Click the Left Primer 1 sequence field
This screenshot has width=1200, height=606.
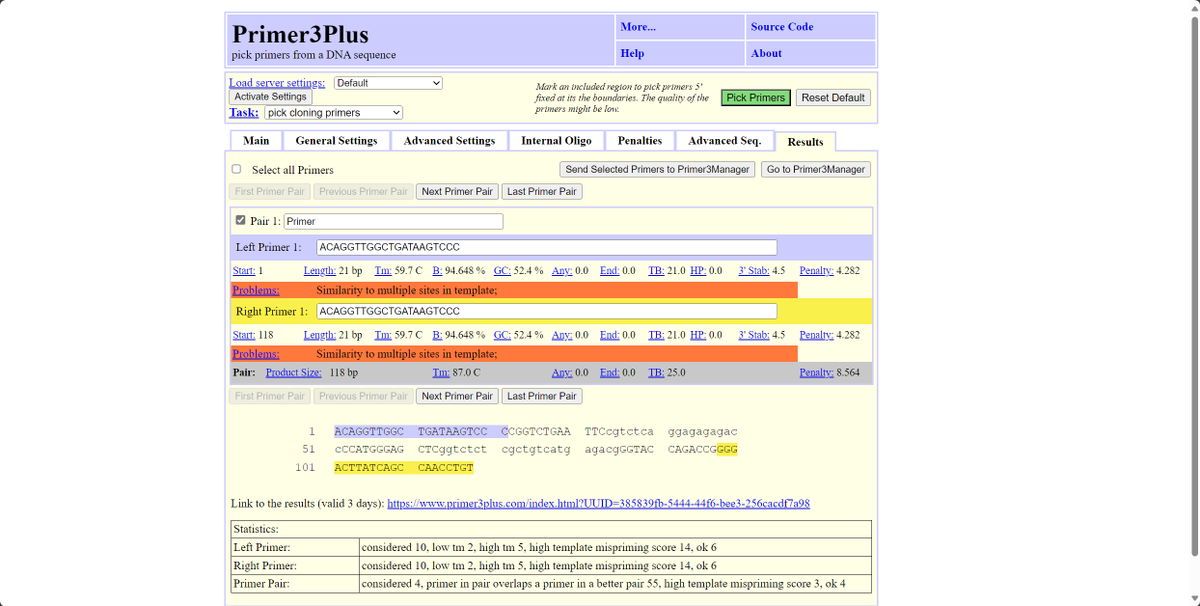(546, 247)
